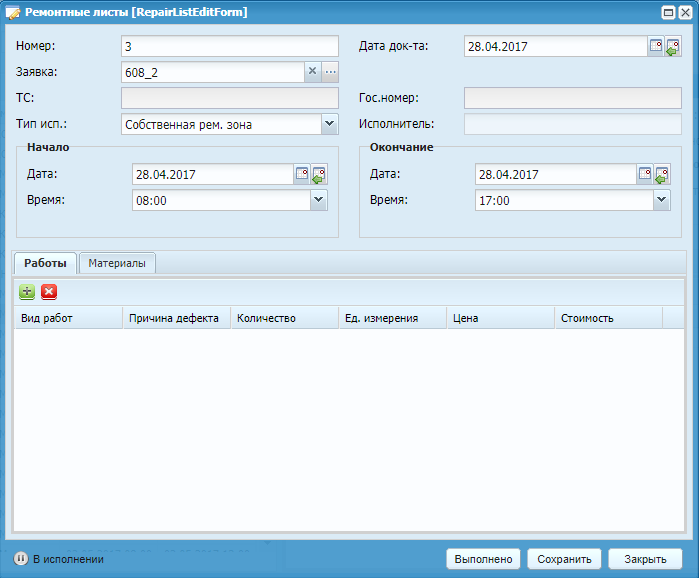Click the В исполнении pause status icon

point(21,559)
